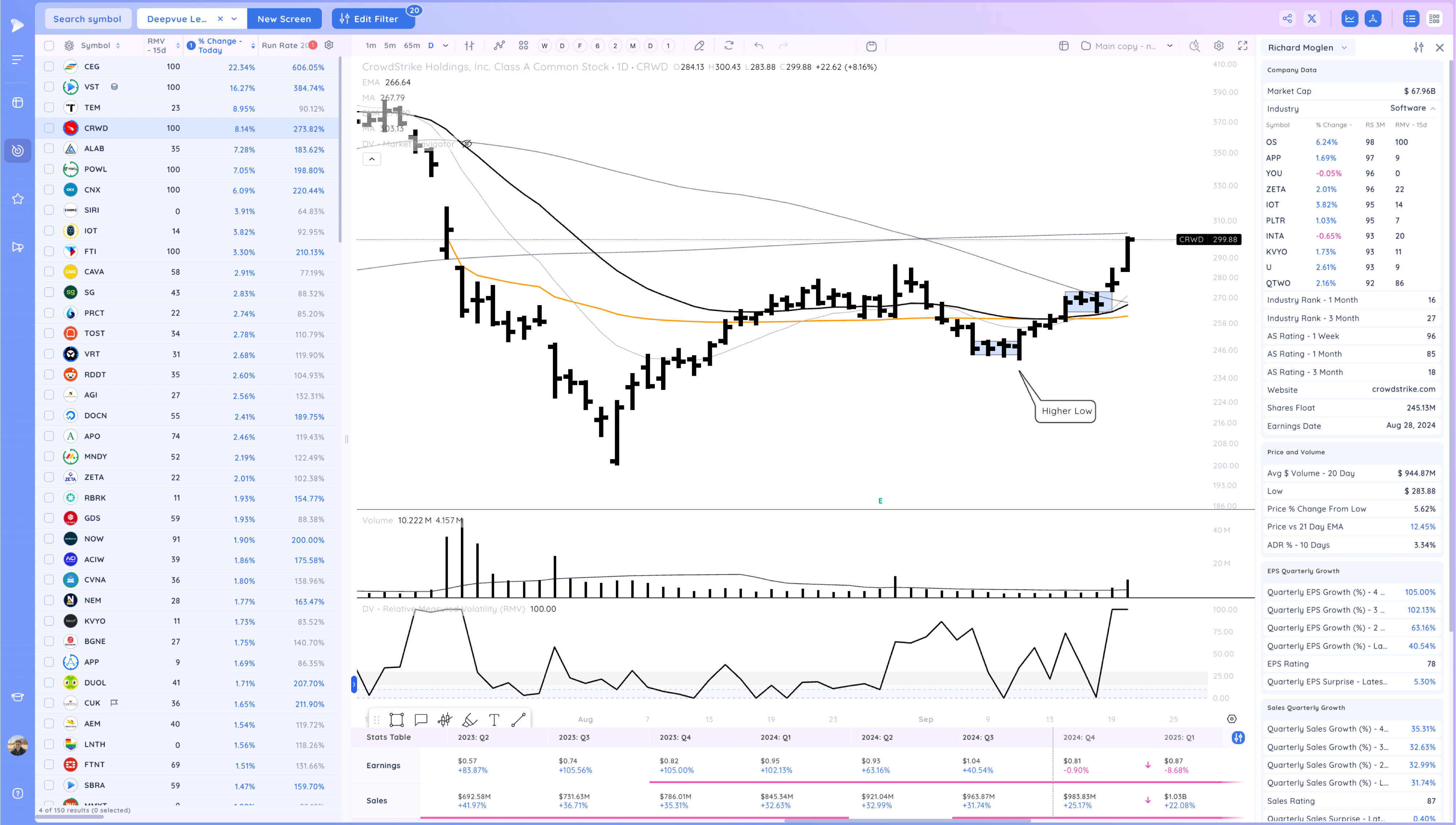Click the eraser drawing icon in the toolbar
Screen dimensions: 1456x825
699,46
